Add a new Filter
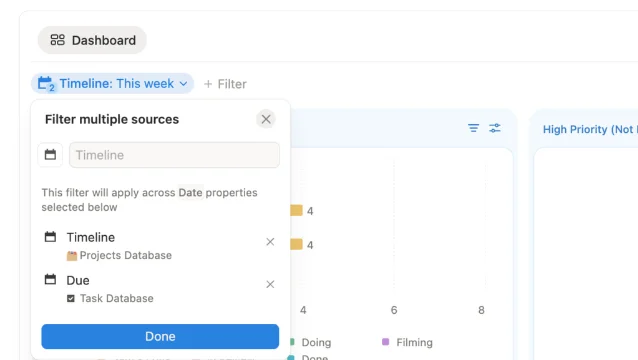638x360 pixels. click(225, 84)
